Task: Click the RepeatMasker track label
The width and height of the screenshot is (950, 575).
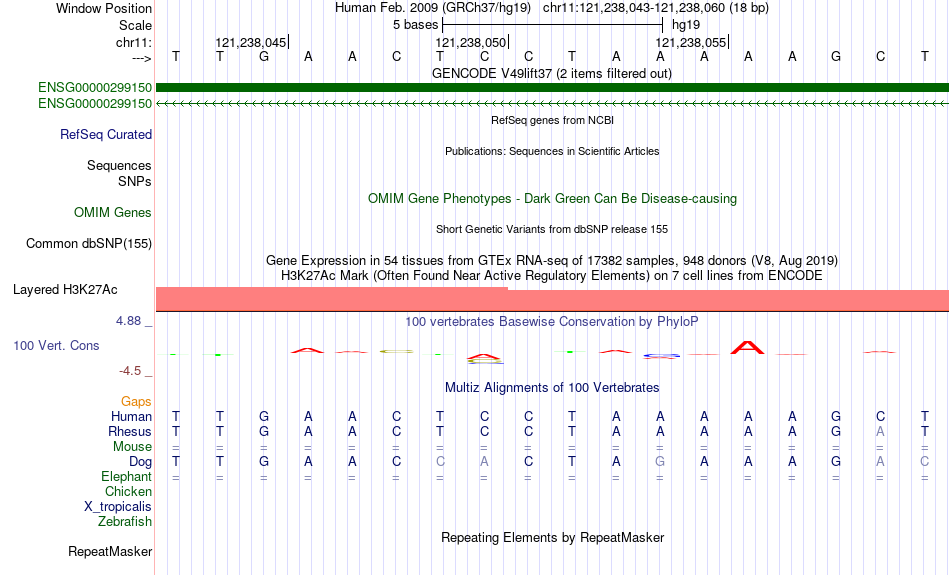Action: (x=110, y=551)
